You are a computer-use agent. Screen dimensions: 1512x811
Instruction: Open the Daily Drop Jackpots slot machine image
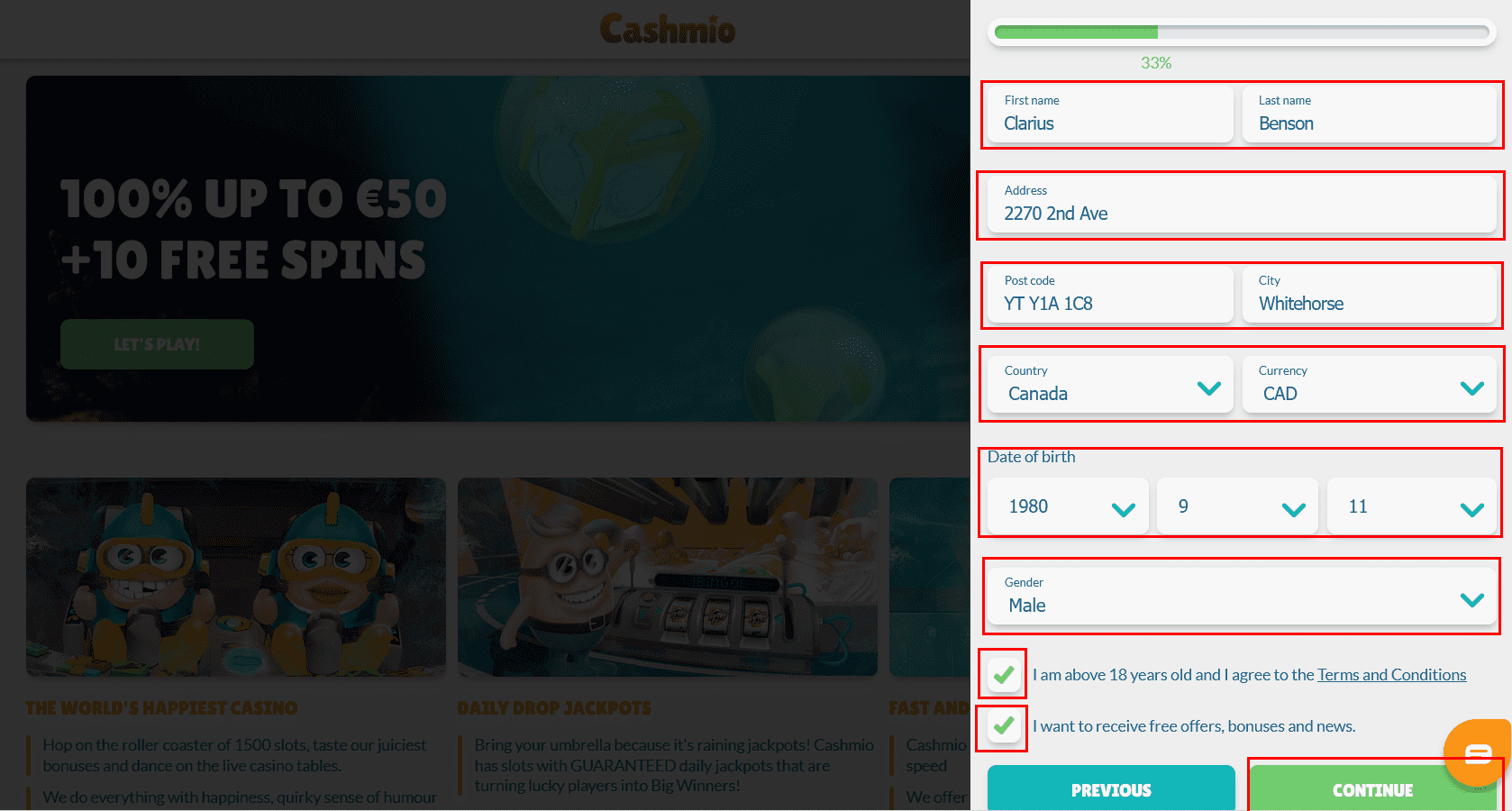[668, 577]
